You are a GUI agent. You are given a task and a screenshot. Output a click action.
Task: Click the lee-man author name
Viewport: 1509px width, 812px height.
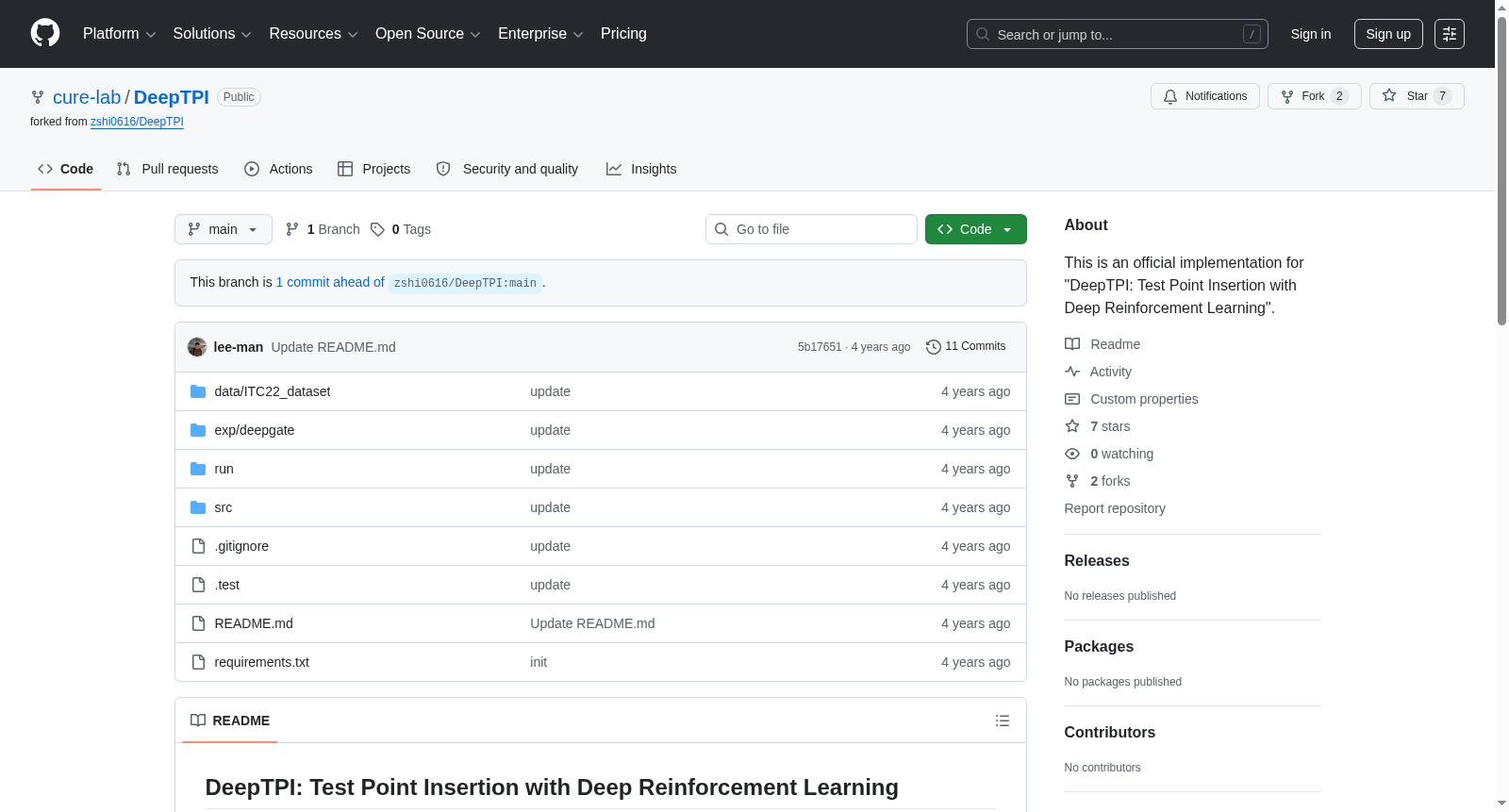click(239, 347)
